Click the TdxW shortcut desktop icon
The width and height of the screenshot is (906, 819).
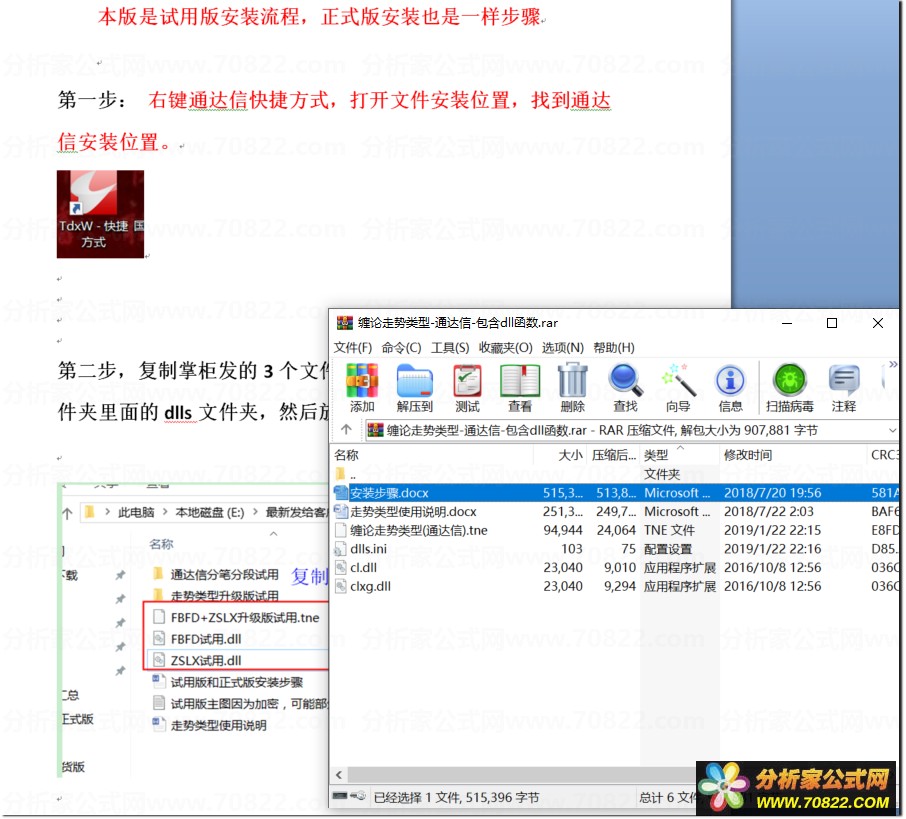pyautogui.click(x=100, y=214)
